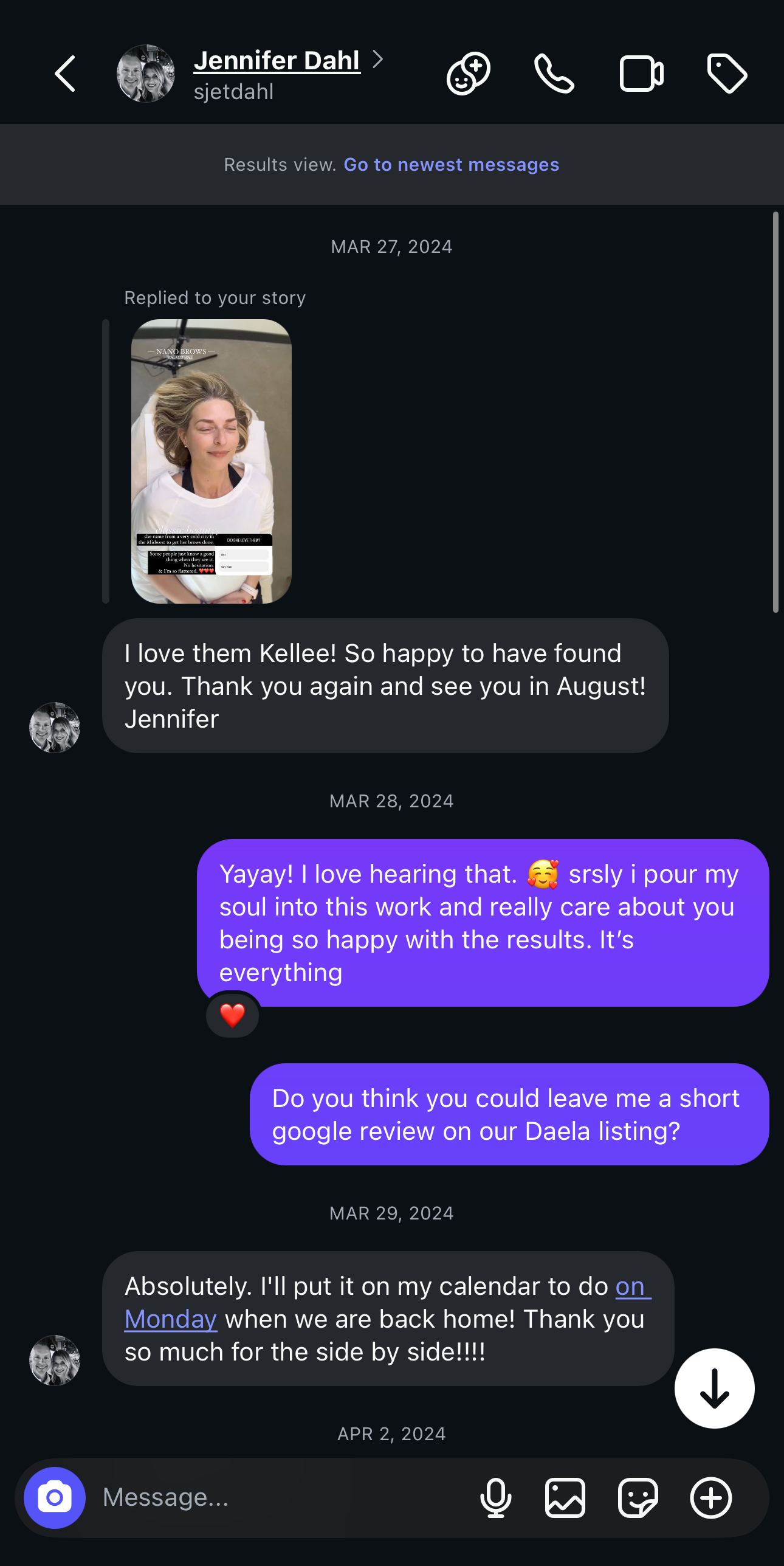Click the Message text input field
Viewport: 784px width, 1566px height.
280,1498
